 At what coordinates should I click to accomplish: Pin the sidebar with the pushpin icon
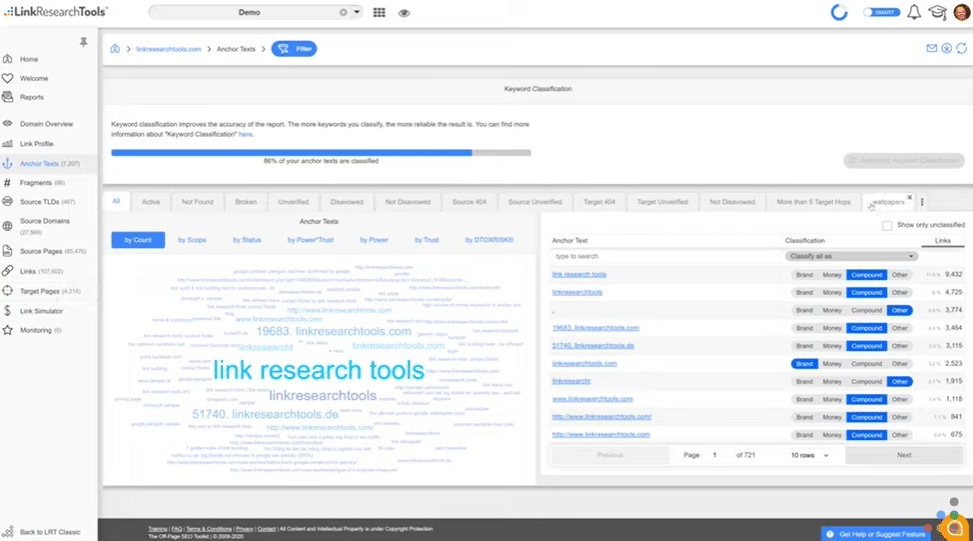83,42
